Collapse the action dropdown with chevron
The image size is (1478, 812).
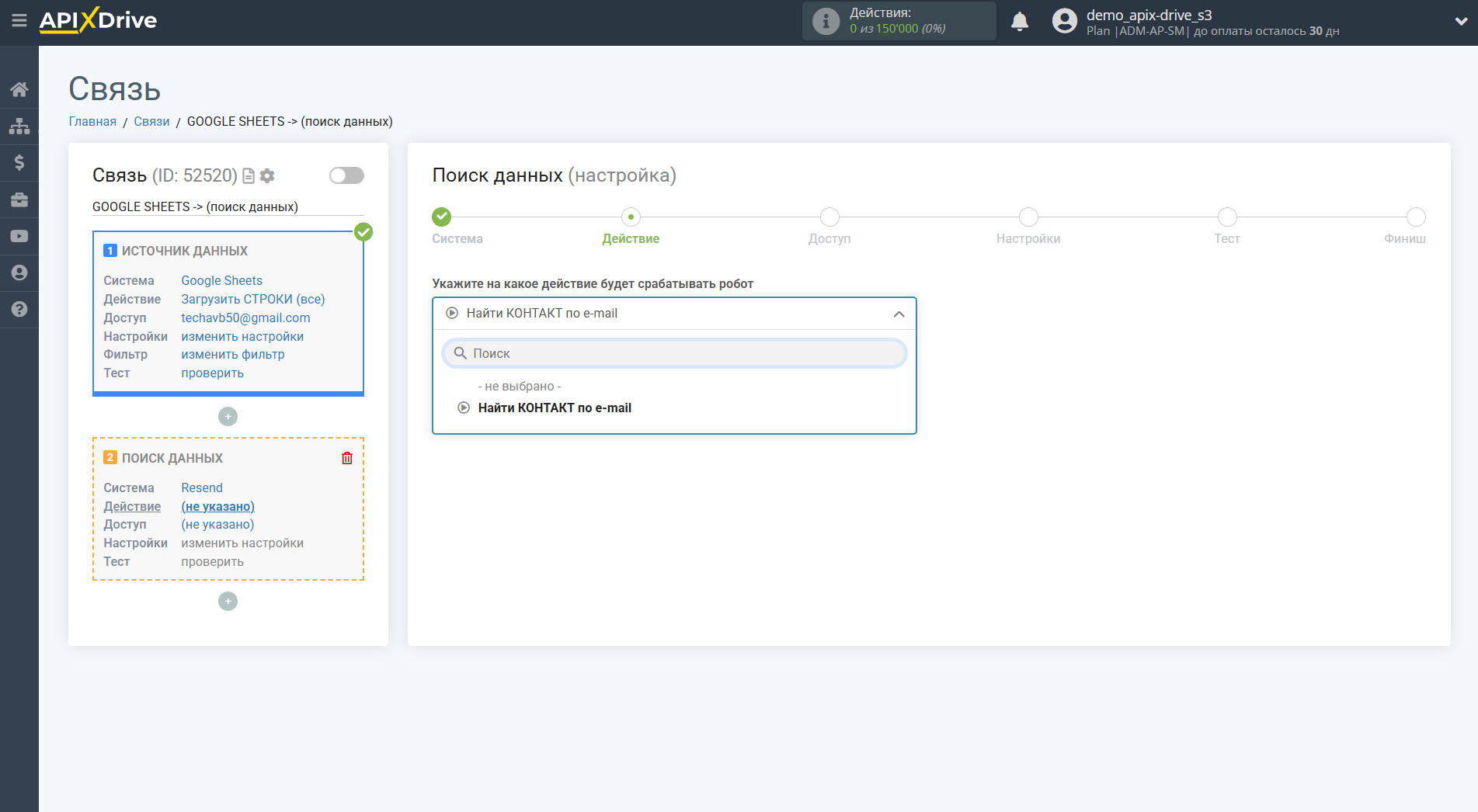tap(899, 314)
